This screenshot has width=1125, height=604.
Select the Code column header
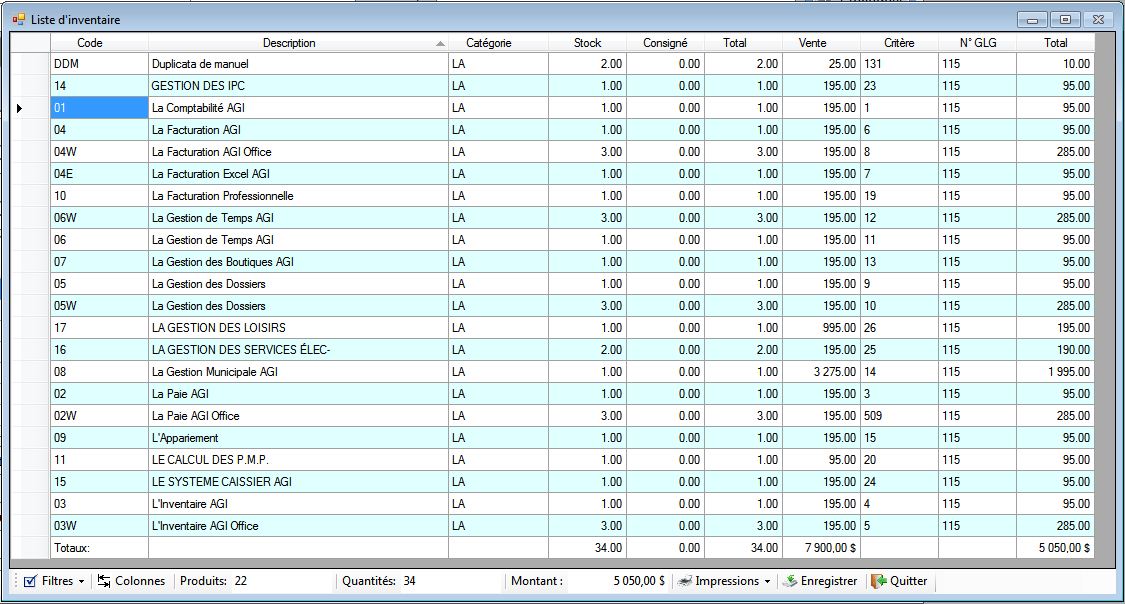[90, 43]
